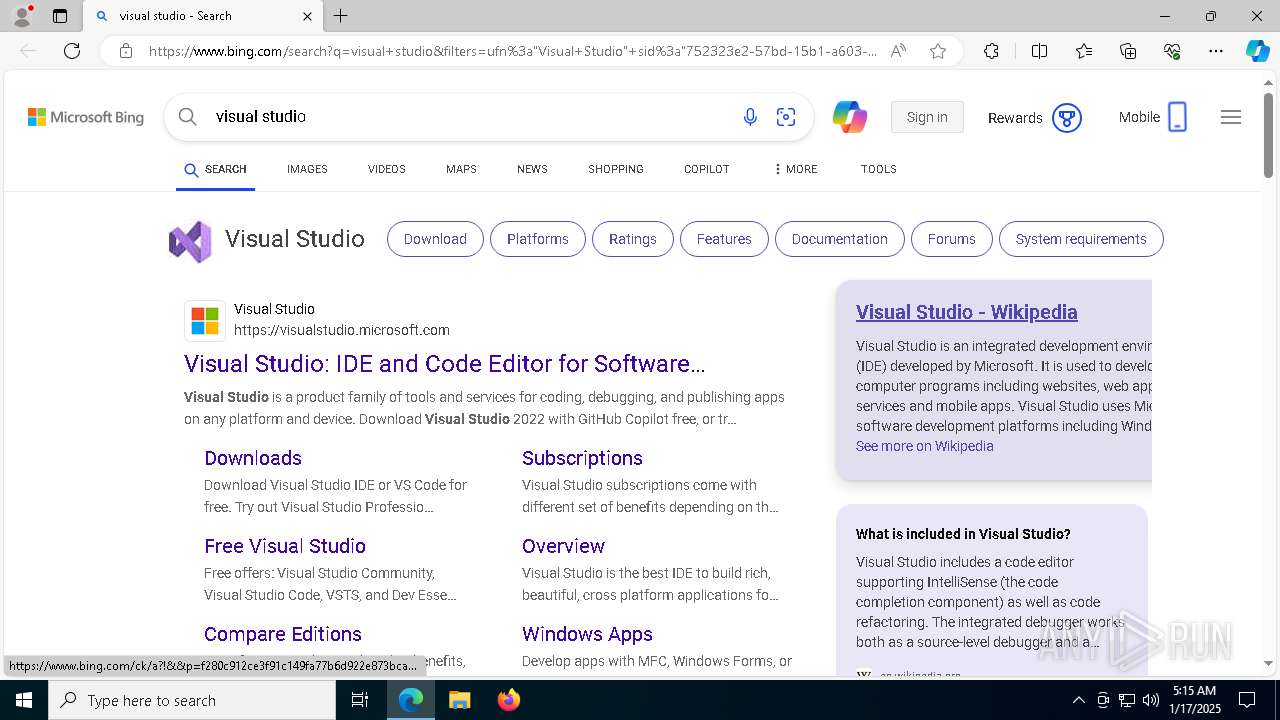Open the Subscriptions sublink
This screenshot has height=720, width=1280.
(582, 458)
